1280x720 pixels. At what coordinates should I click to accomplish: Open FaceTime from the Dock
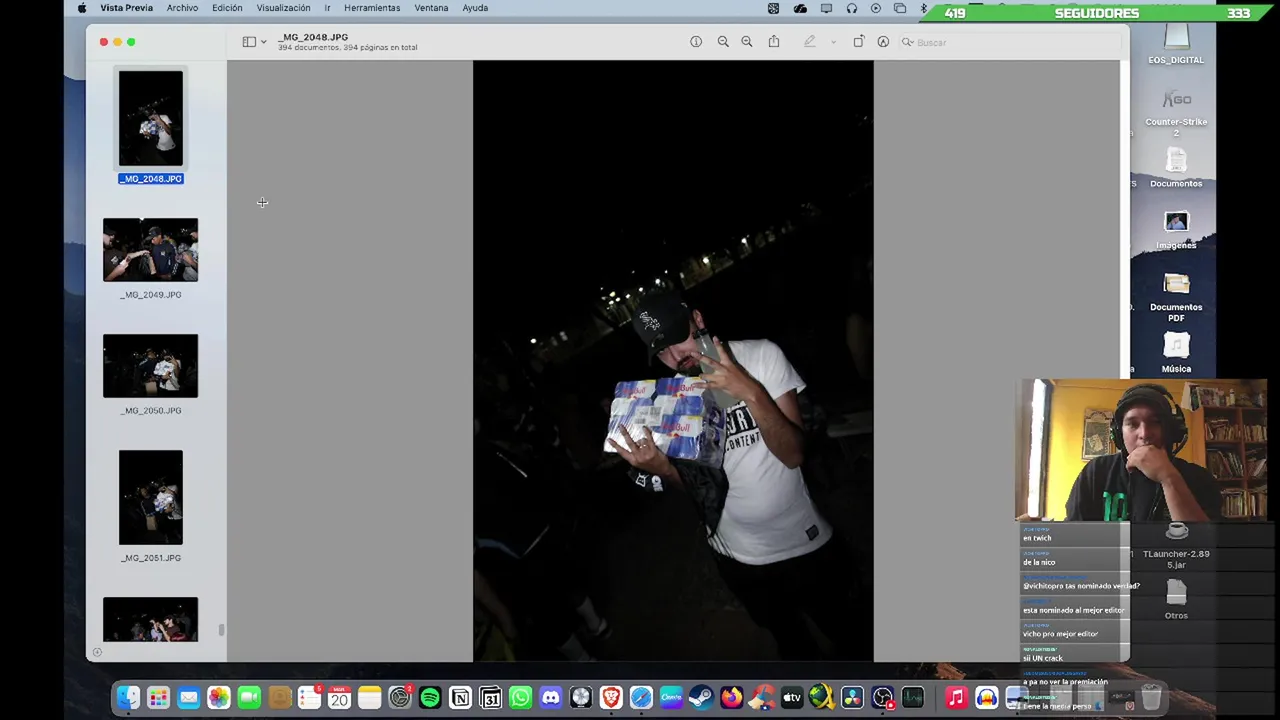[249, 698]
